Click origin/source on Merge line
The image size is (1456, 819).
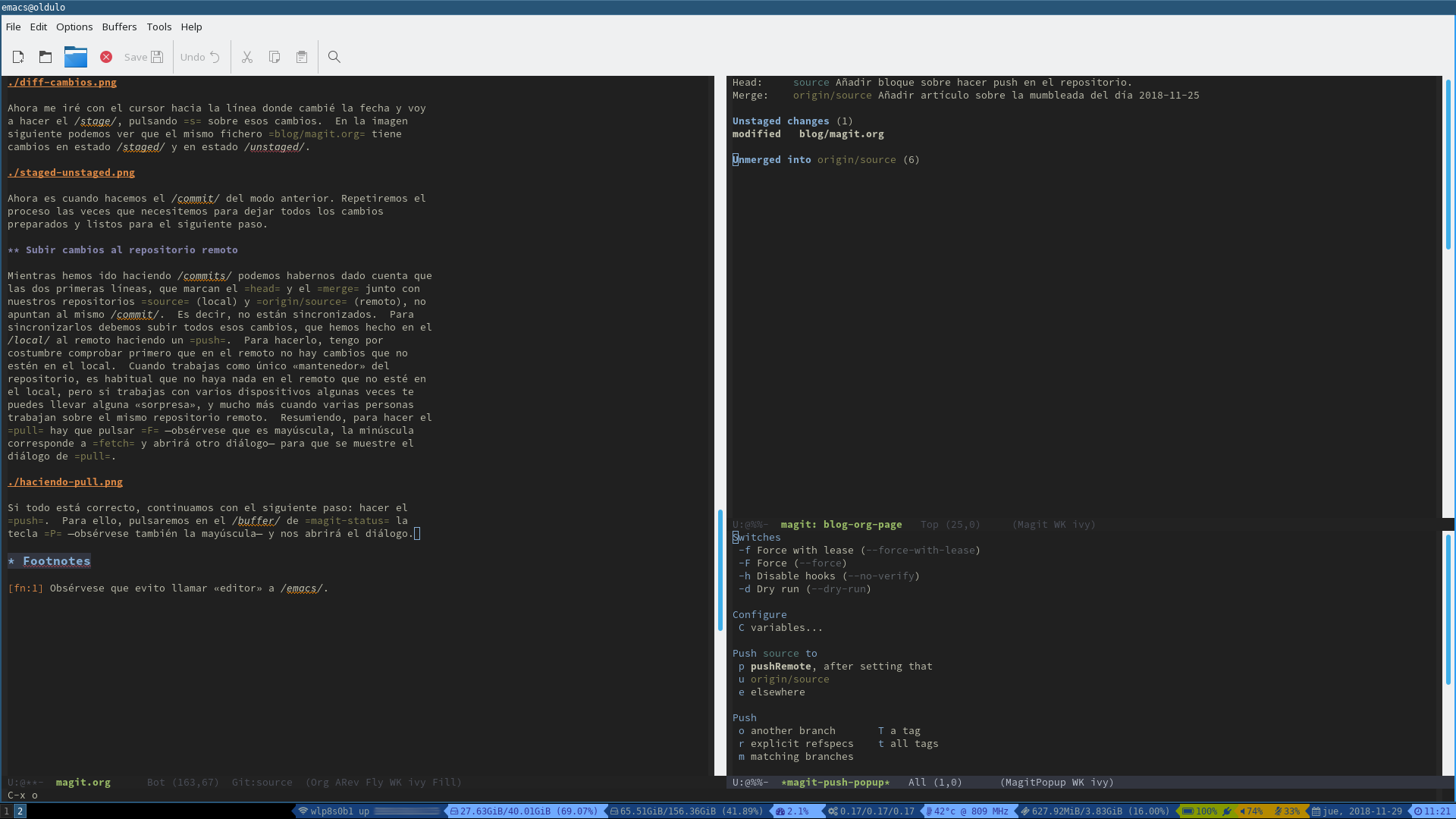(x=833, y=95)
